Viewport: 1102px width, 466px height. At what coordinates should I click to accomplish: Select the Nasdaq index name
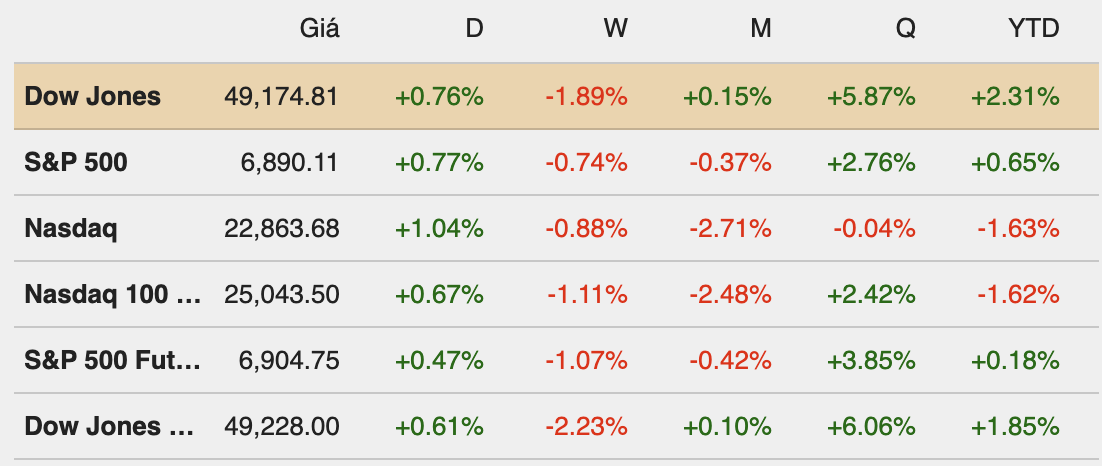[71, 229]
